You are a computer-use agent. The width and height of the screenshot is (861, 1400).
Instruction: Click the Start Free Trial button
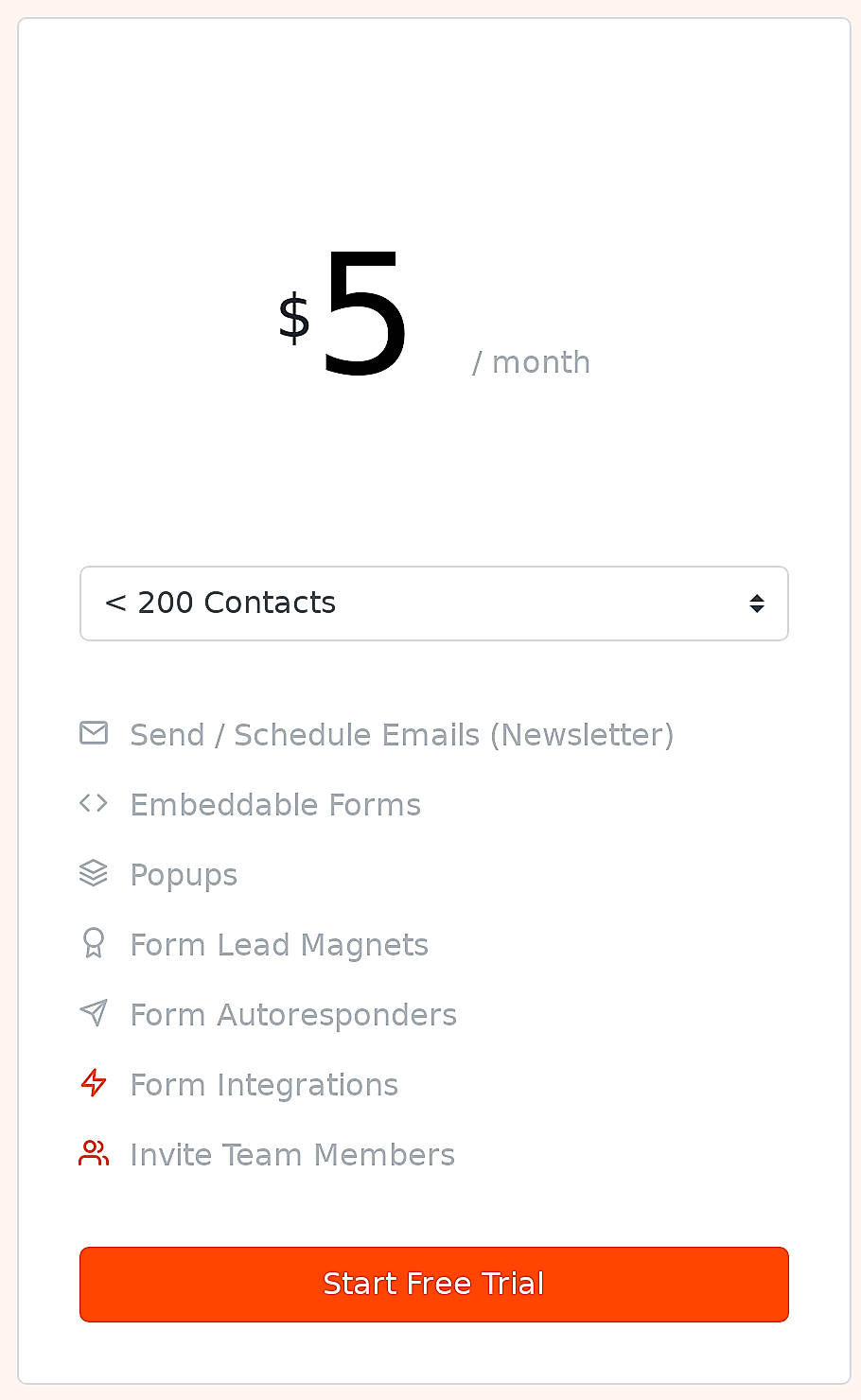(434, 1284)
